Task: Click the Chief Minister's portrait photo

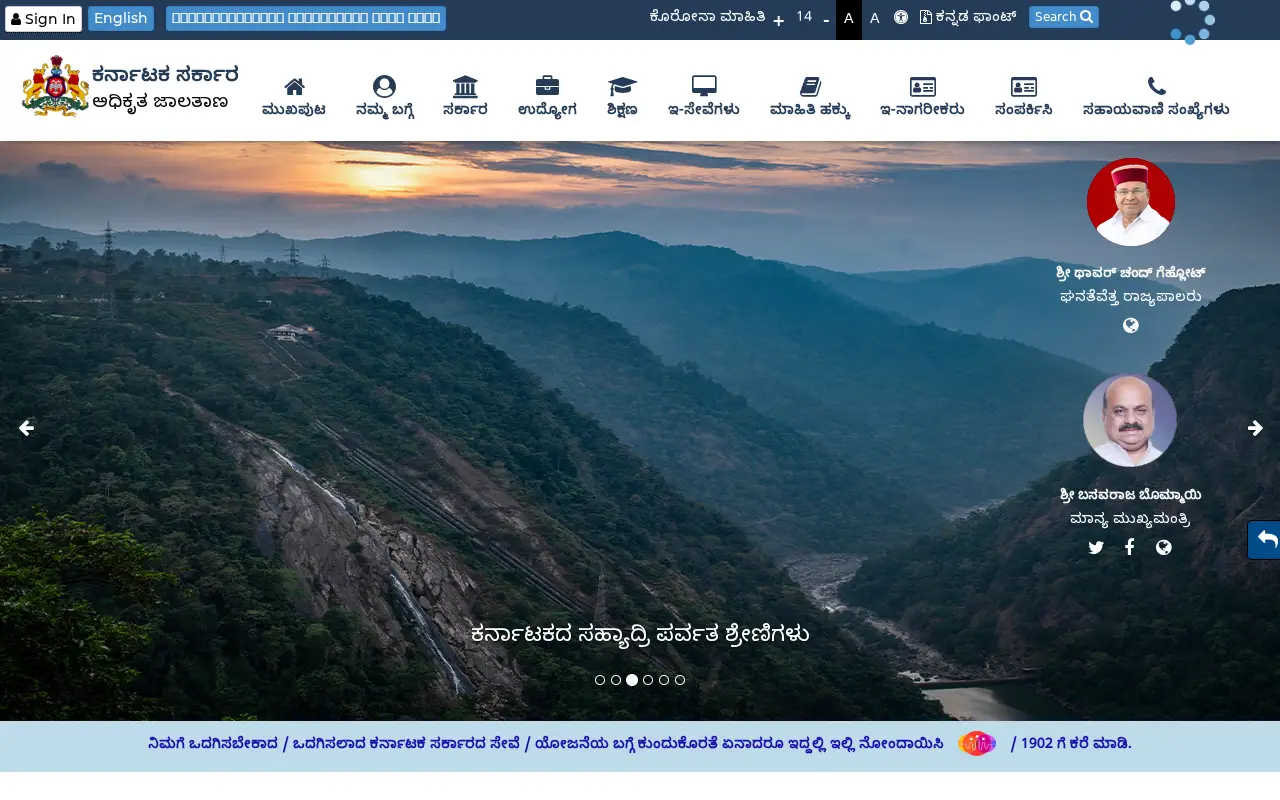Action: [1130, 420]
